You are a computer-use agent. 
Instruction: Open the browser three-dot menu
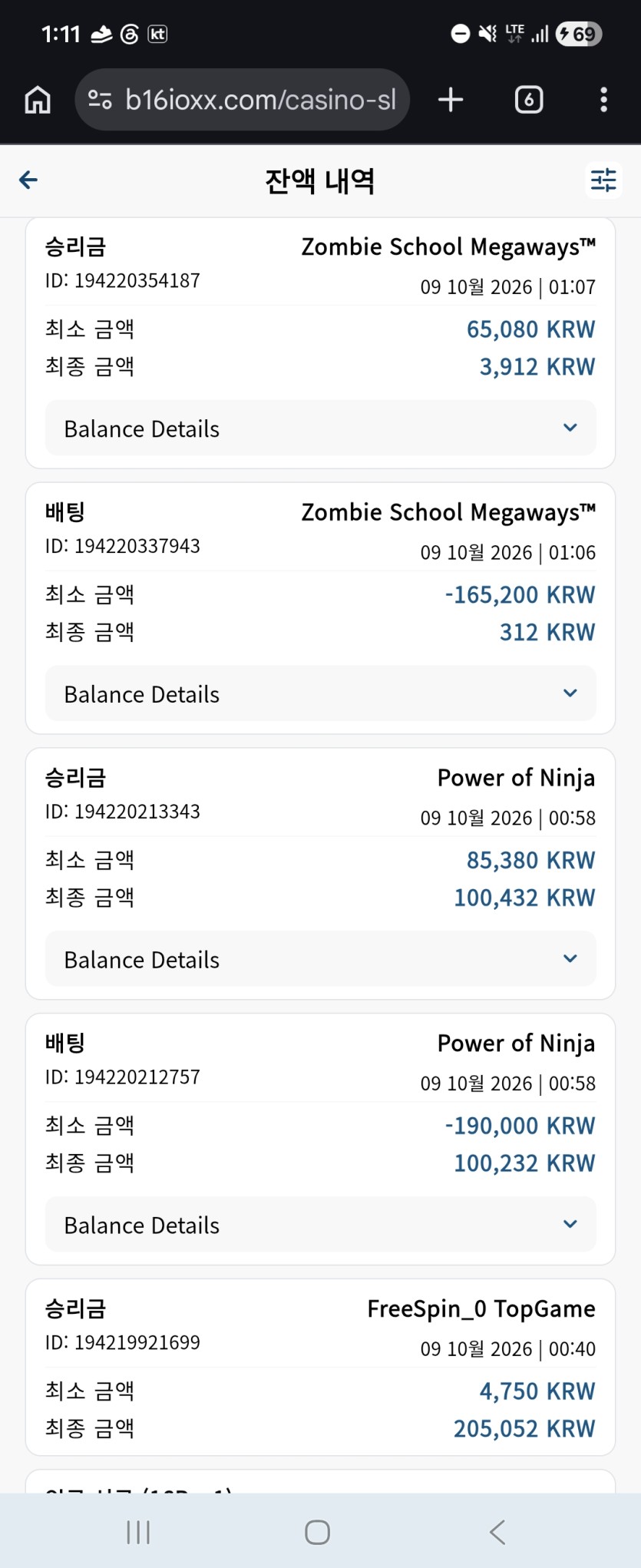click(603, 100)
